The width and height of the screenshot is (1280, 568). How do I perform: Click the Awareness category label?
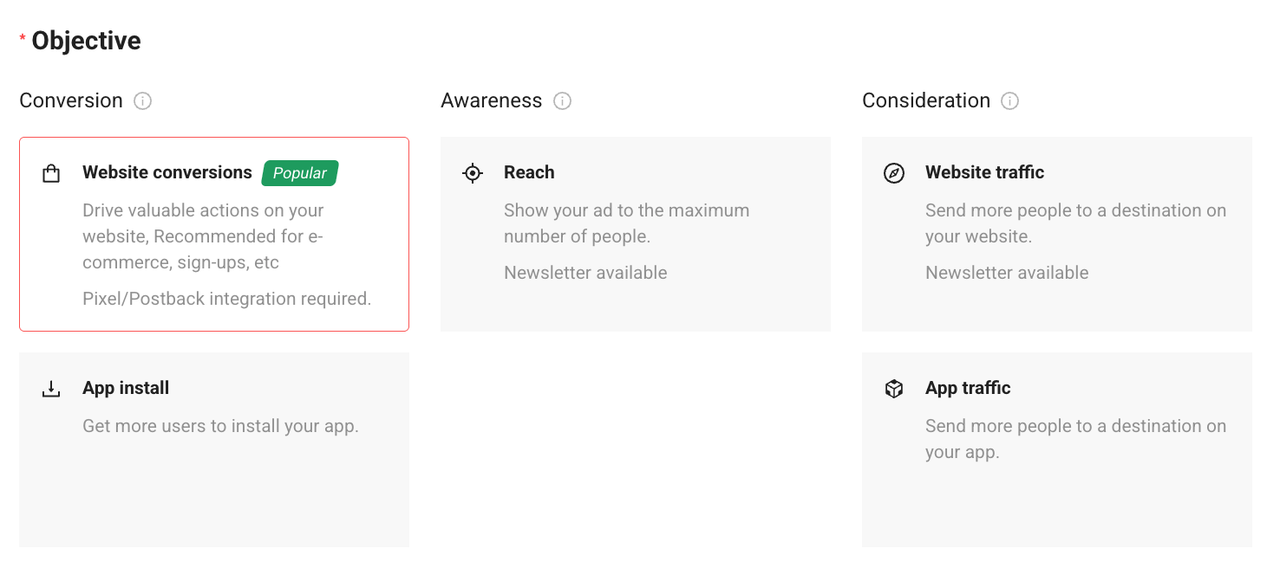(x=491, y=101)
